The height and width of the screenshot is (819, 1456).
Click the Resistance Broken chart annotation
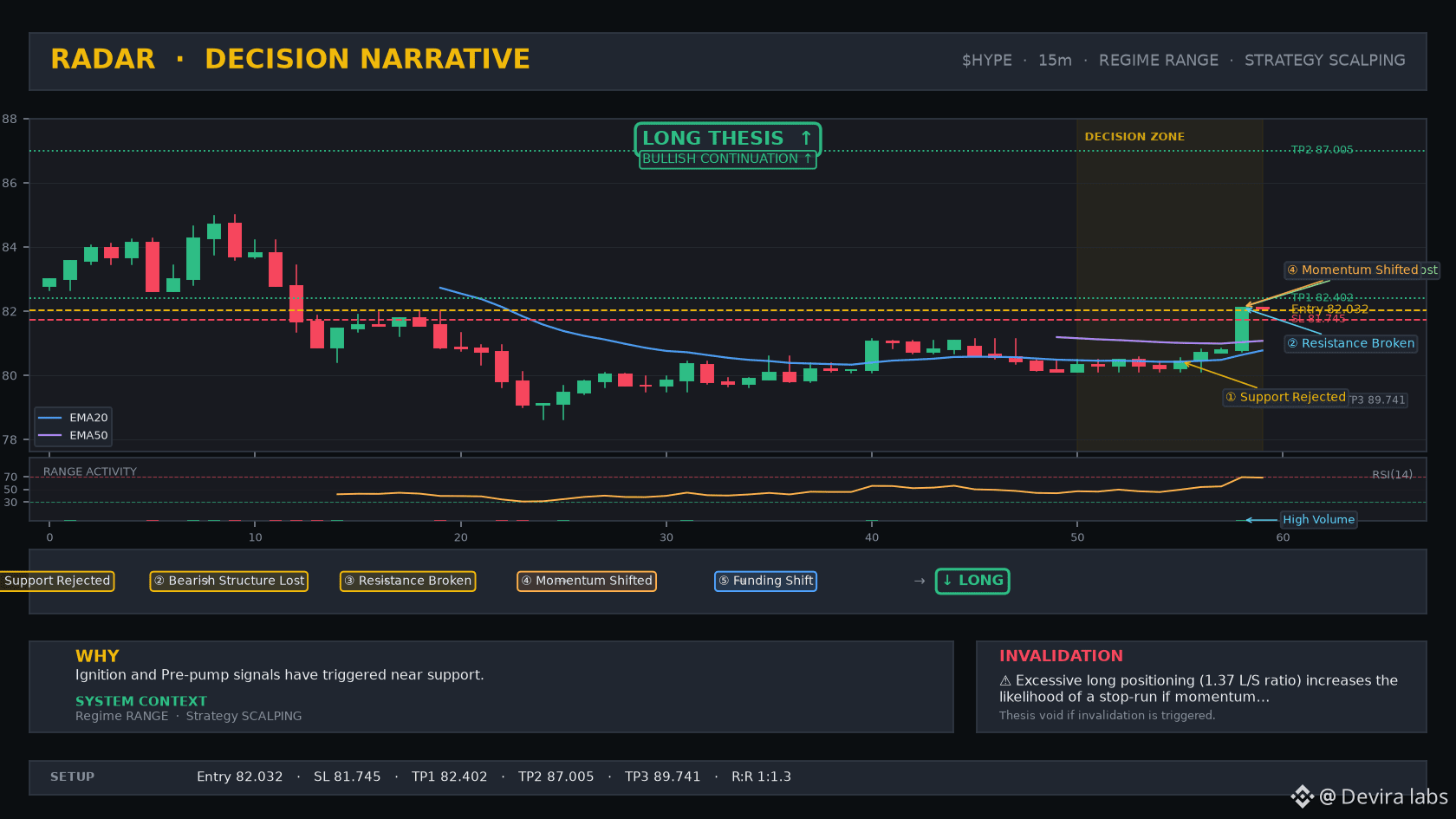click(x=1351, y=344)
